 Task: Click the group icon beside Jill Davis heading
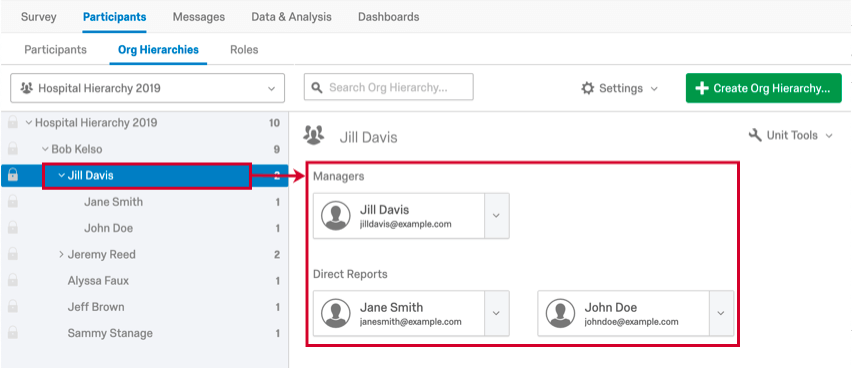click(314, 135)
